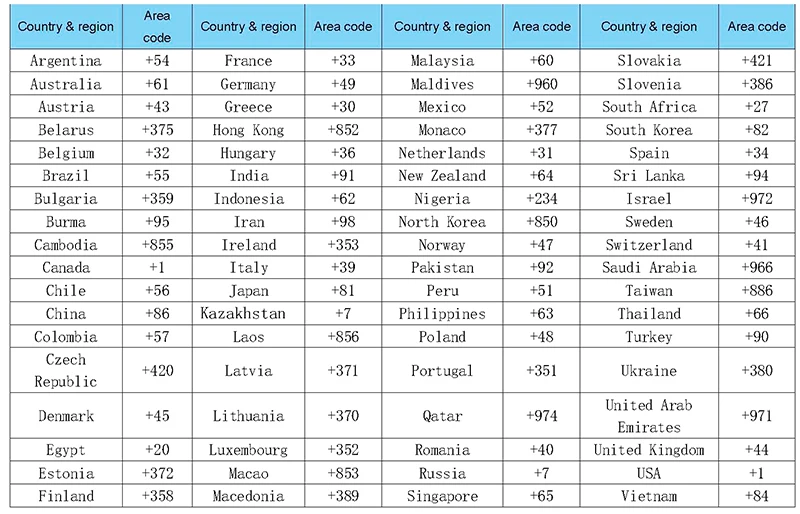Click the +358 Finland code cell
800x514 pixels.
pos(157,496)
